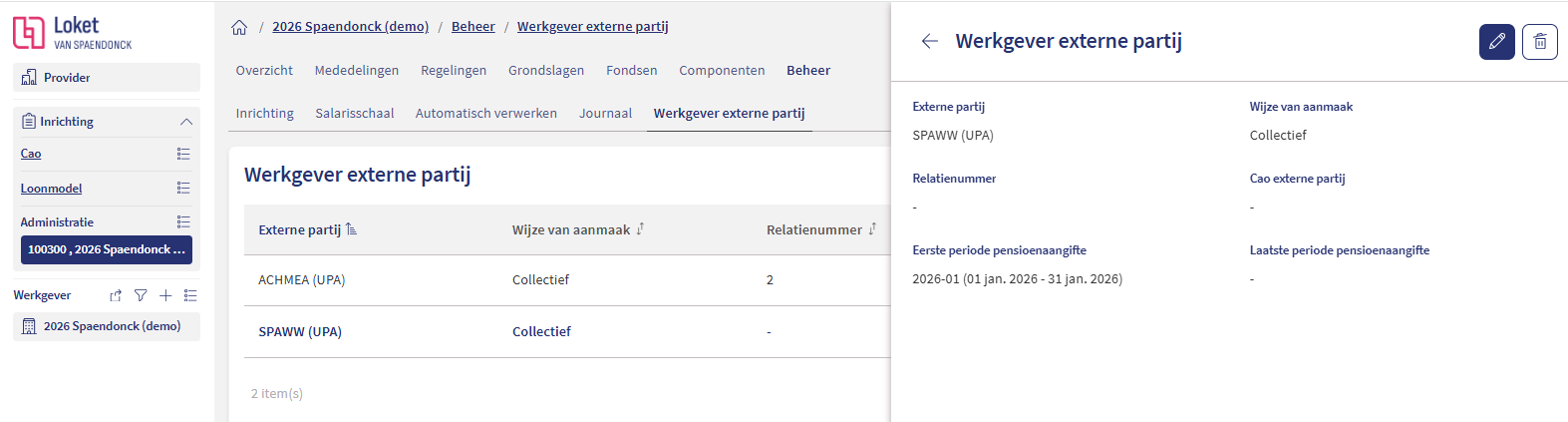Open the Loonmodel list icon
Viewport: 1568px width, 422px height.
[183, 188]
